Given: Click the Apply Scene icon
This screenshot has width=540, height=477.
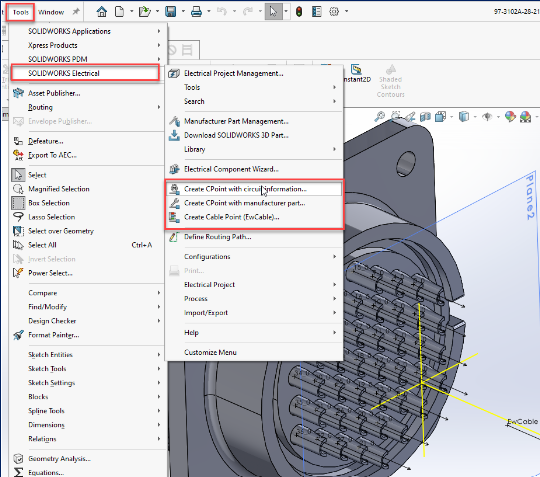Looking at the screenshot, I should pyautogui.click(x=526, y=117).
